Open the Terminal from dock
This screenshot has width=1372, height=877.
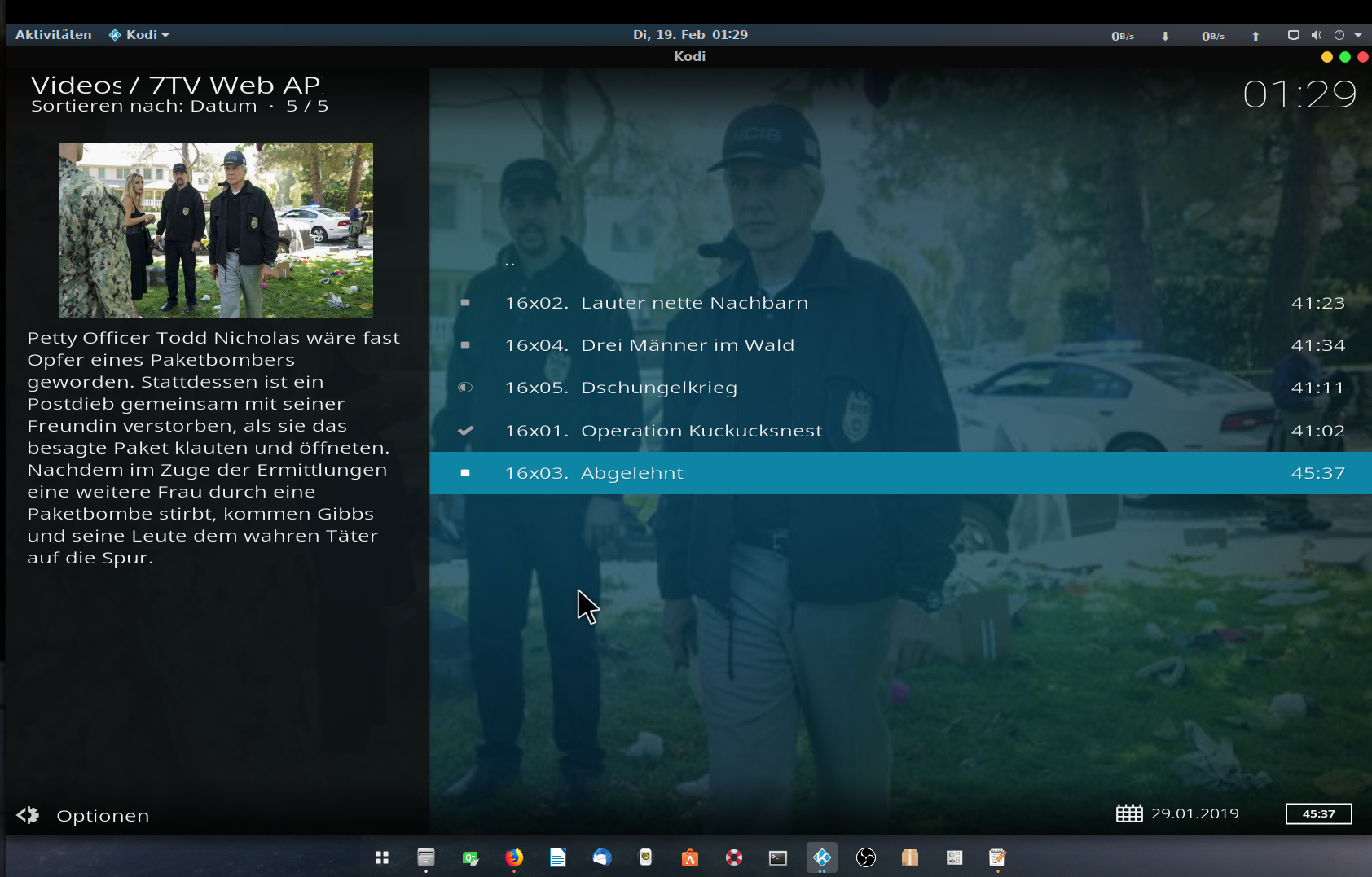(x=778, y=857)
